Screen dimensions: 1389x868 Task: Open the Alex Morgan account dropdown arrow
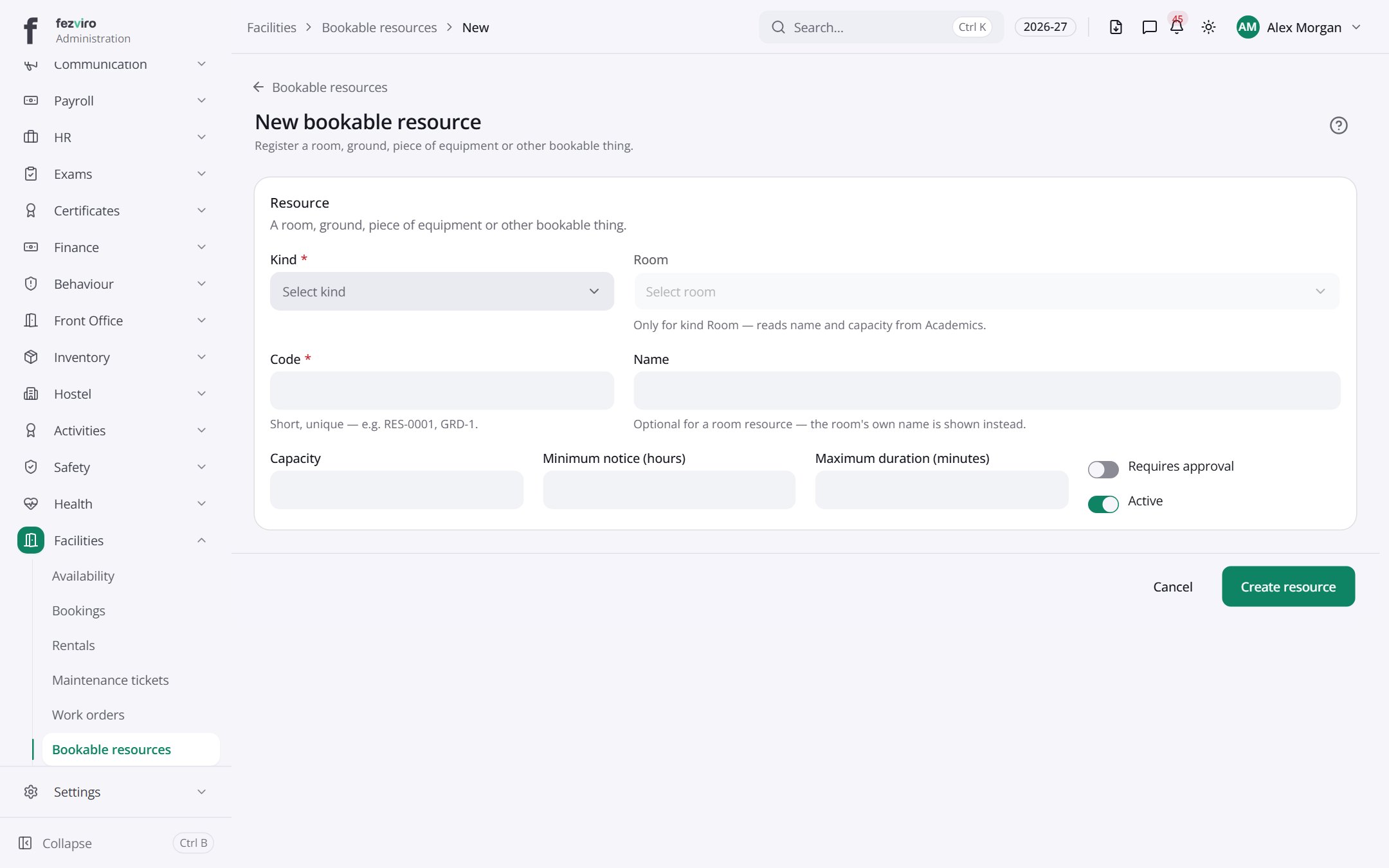(x=1356, y=27)
